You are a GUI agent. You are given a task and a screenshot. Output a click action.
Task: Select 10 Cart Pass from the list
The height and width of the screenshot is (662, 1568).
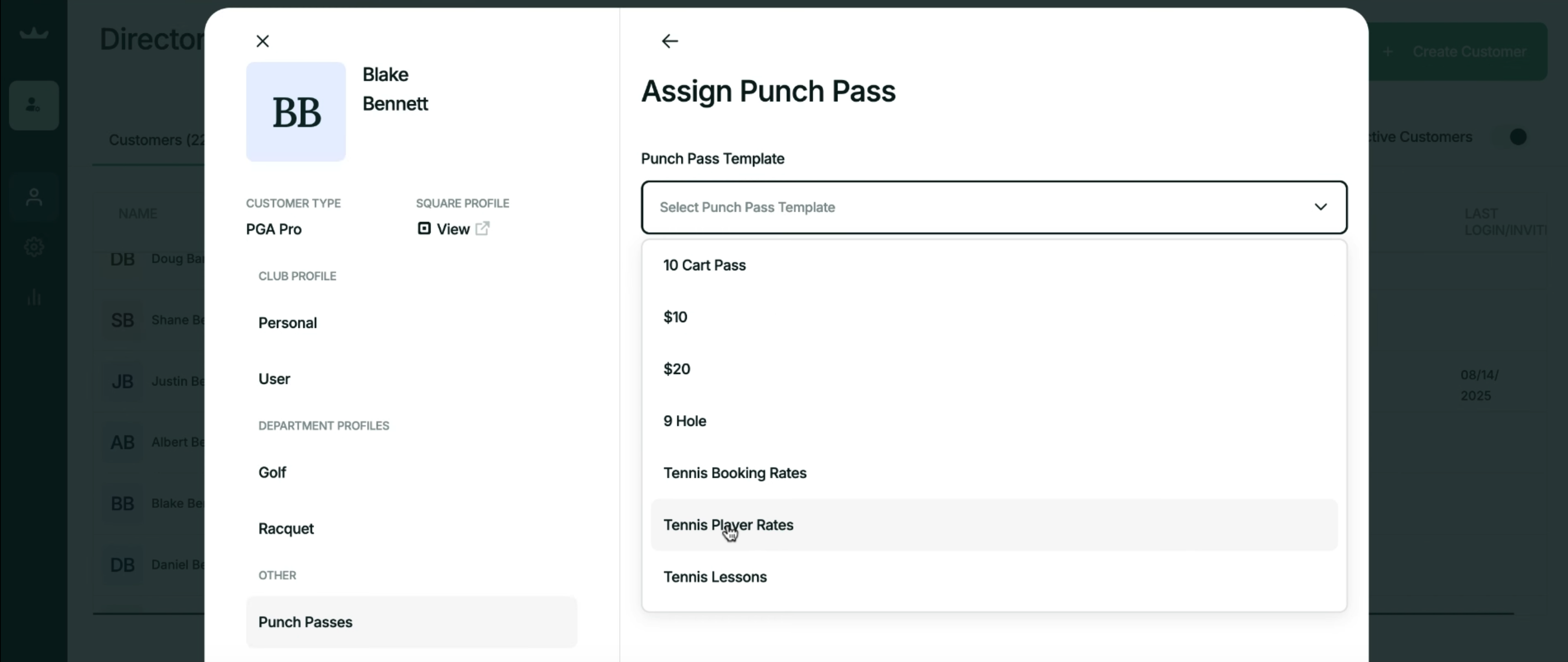click(704, 265)
